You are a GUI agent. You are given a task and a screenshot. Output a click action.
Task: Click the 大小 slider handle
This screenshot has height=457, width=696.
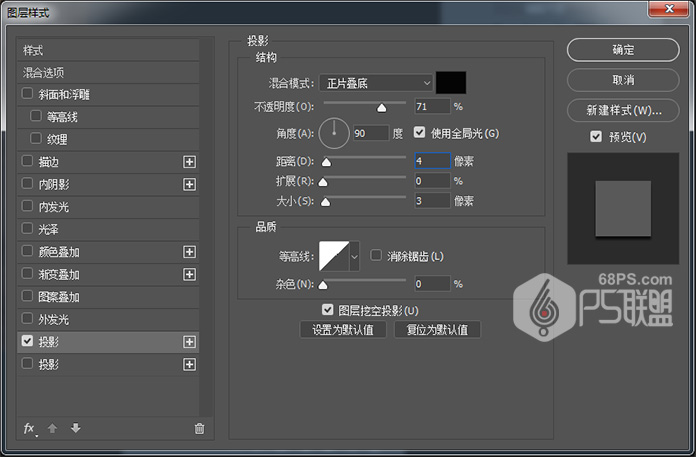point(325,202)
